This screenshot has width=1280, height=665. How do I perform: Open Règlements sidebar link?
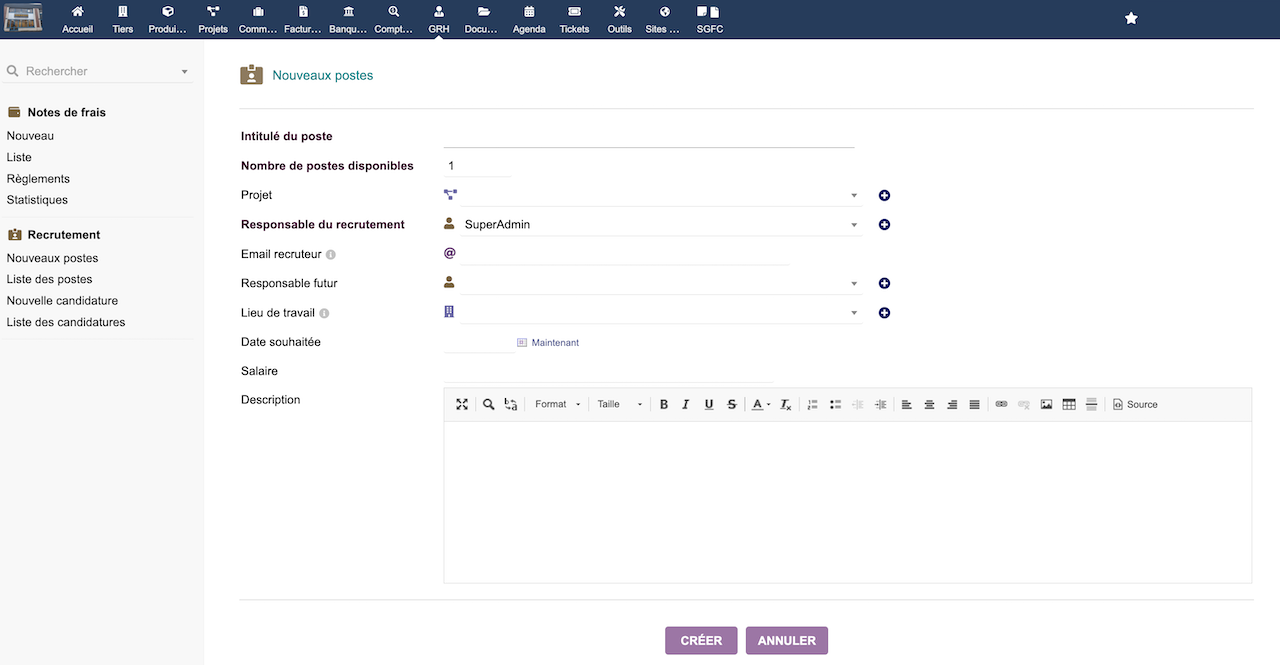click(38, 179)
